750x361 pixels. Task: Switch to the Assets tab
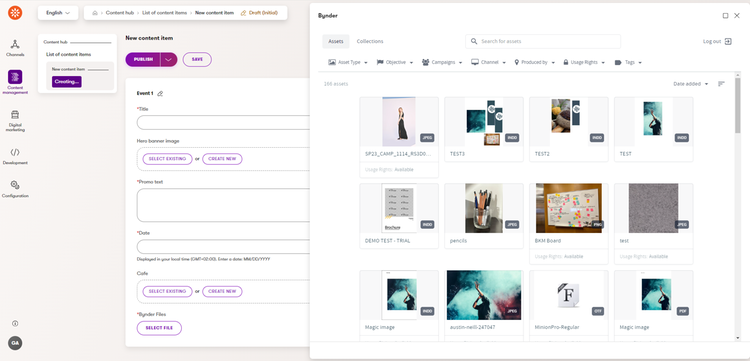(336, 42)
